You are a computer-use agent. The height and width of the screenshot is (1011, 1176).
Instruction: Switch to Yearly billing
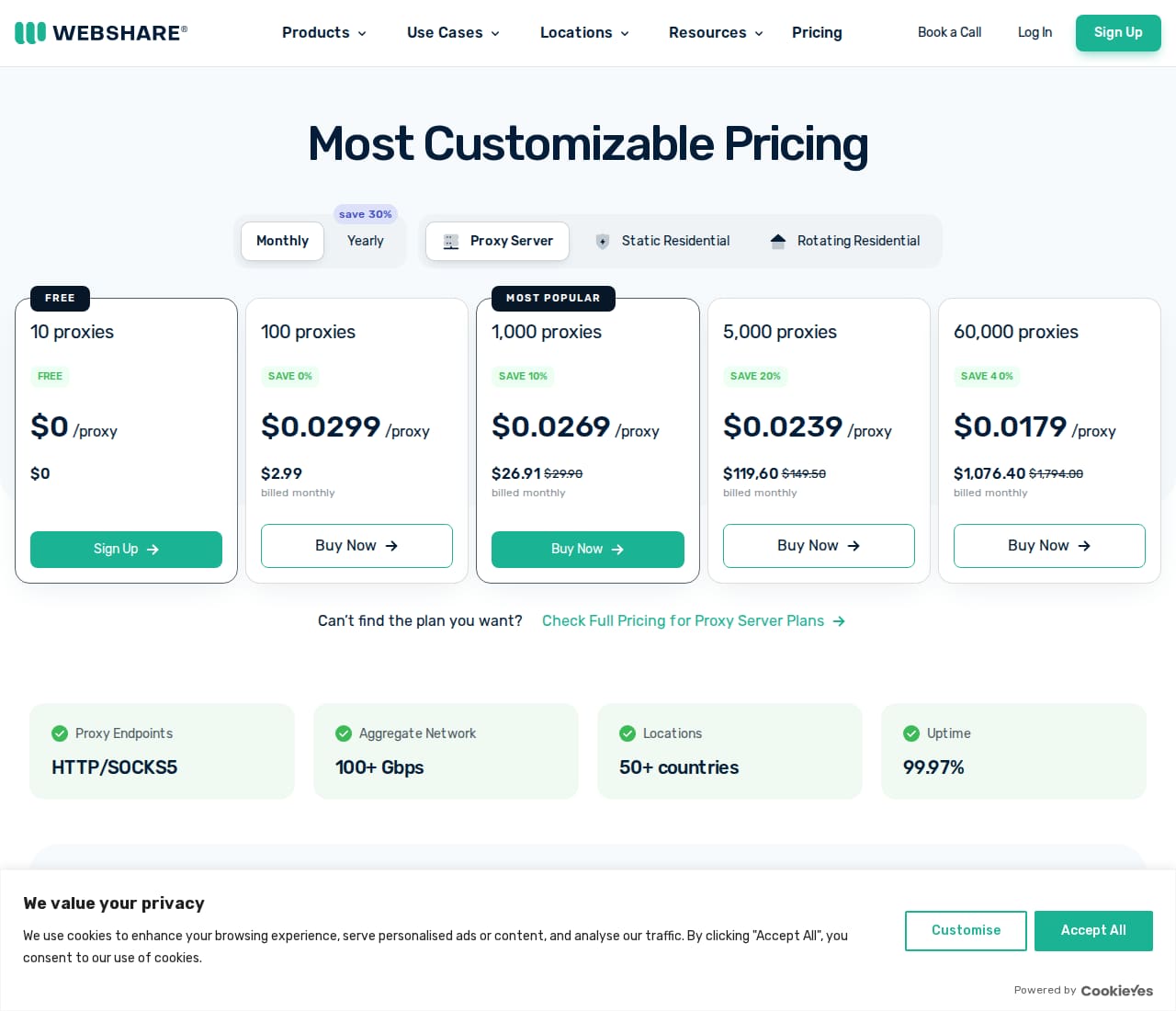[x=366, y=241]
